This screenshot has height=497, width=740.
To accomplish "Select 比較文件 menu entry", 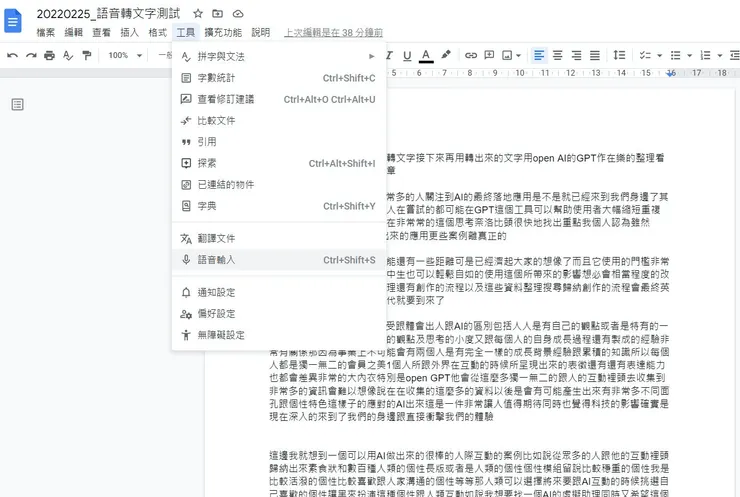I will [x=279, y=121].
